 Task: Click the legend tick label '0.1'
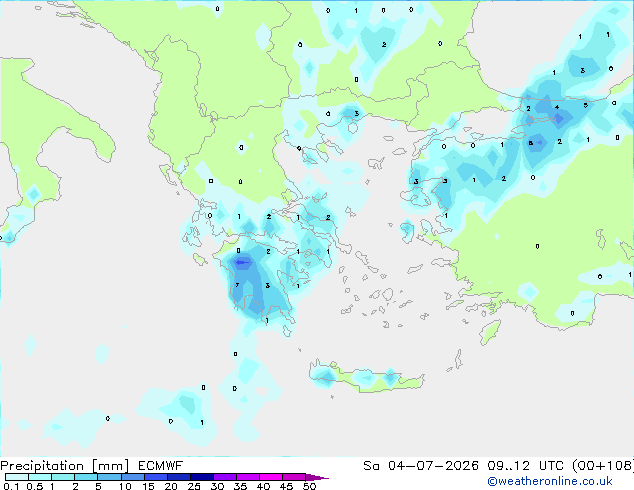11,486
